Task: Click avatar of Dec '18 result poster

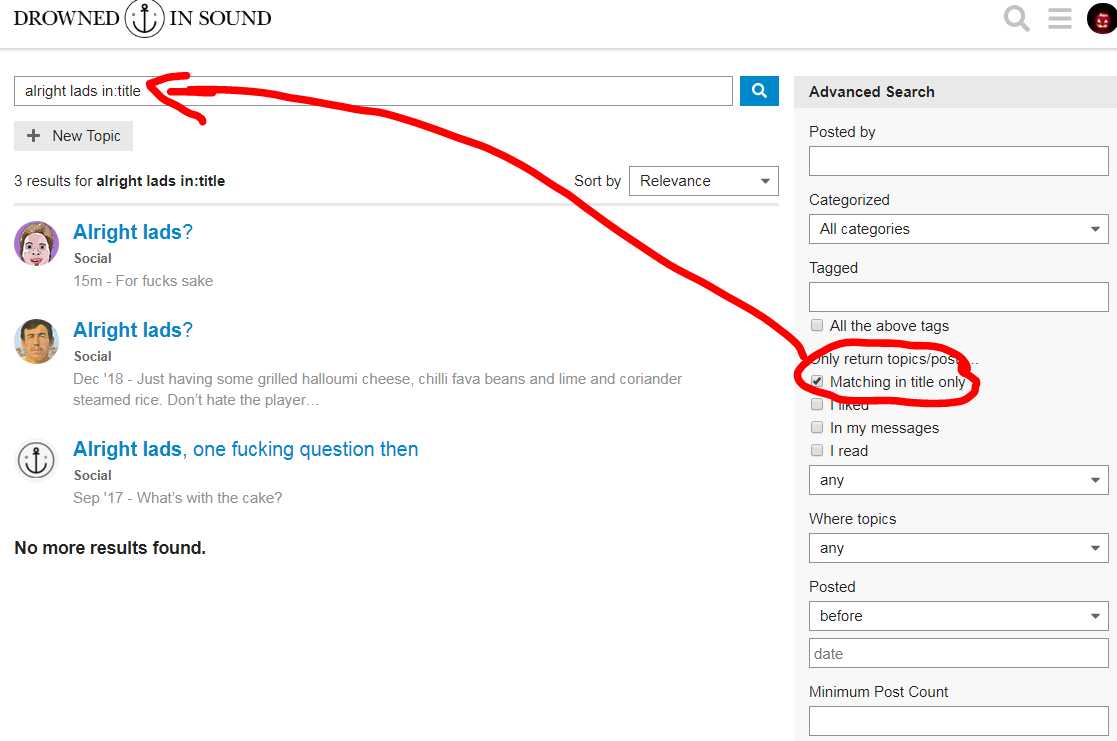Action: point(36,341)
